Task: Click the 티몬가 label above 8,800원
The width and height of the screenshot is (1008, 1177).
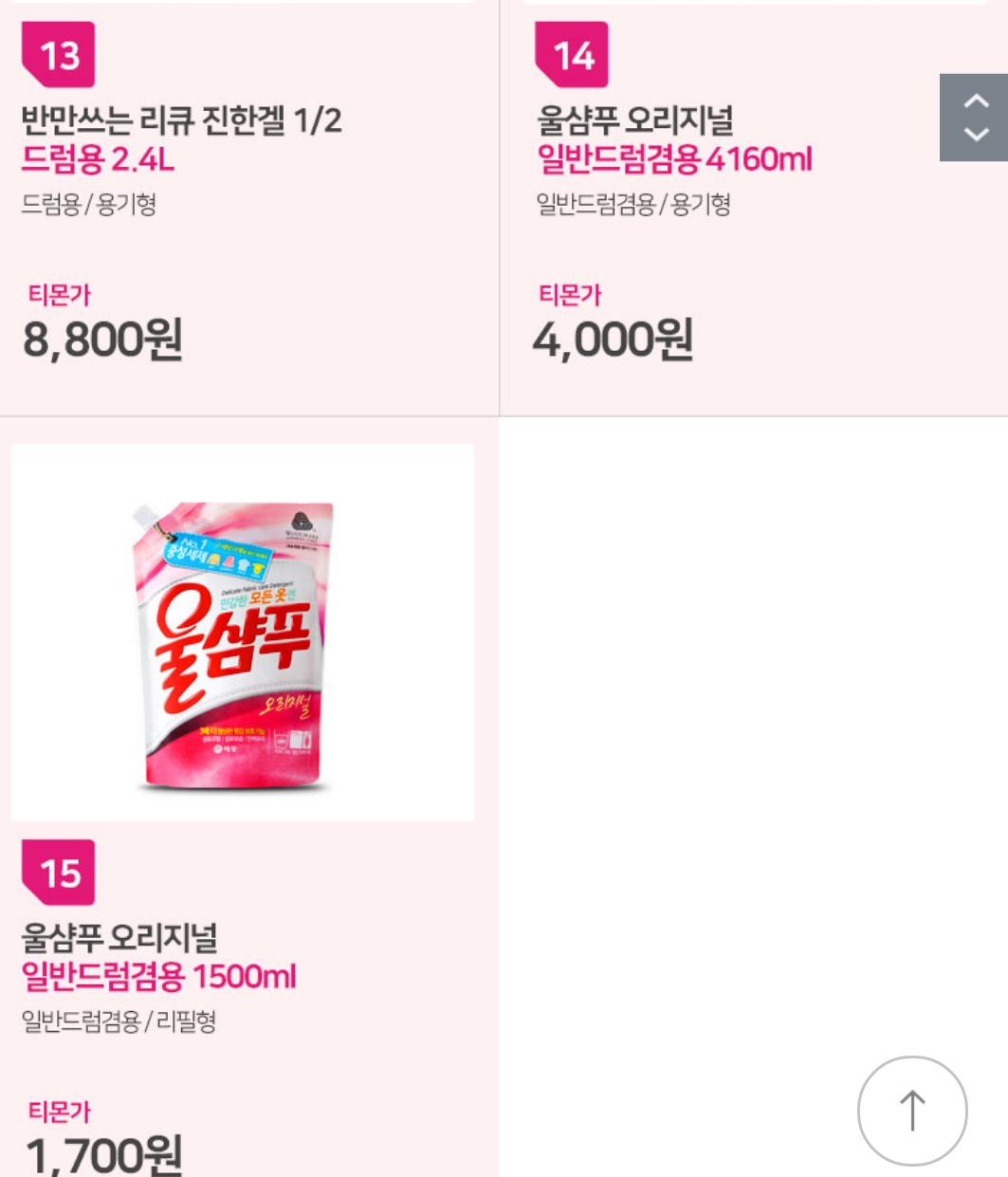Action: point(59,295)
